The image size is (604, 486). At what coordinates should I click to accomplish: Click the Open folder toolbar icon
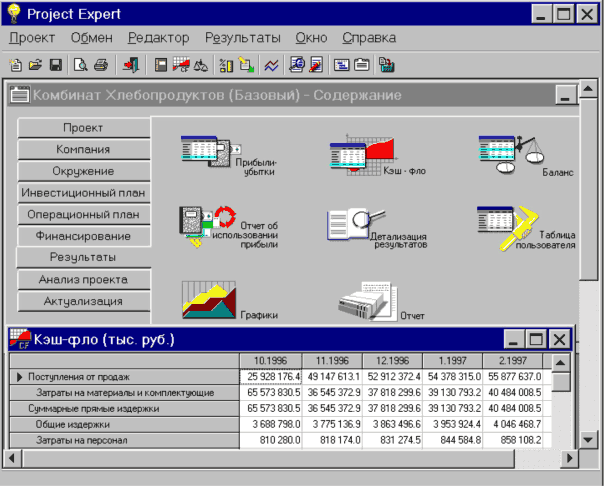point(35,65)
